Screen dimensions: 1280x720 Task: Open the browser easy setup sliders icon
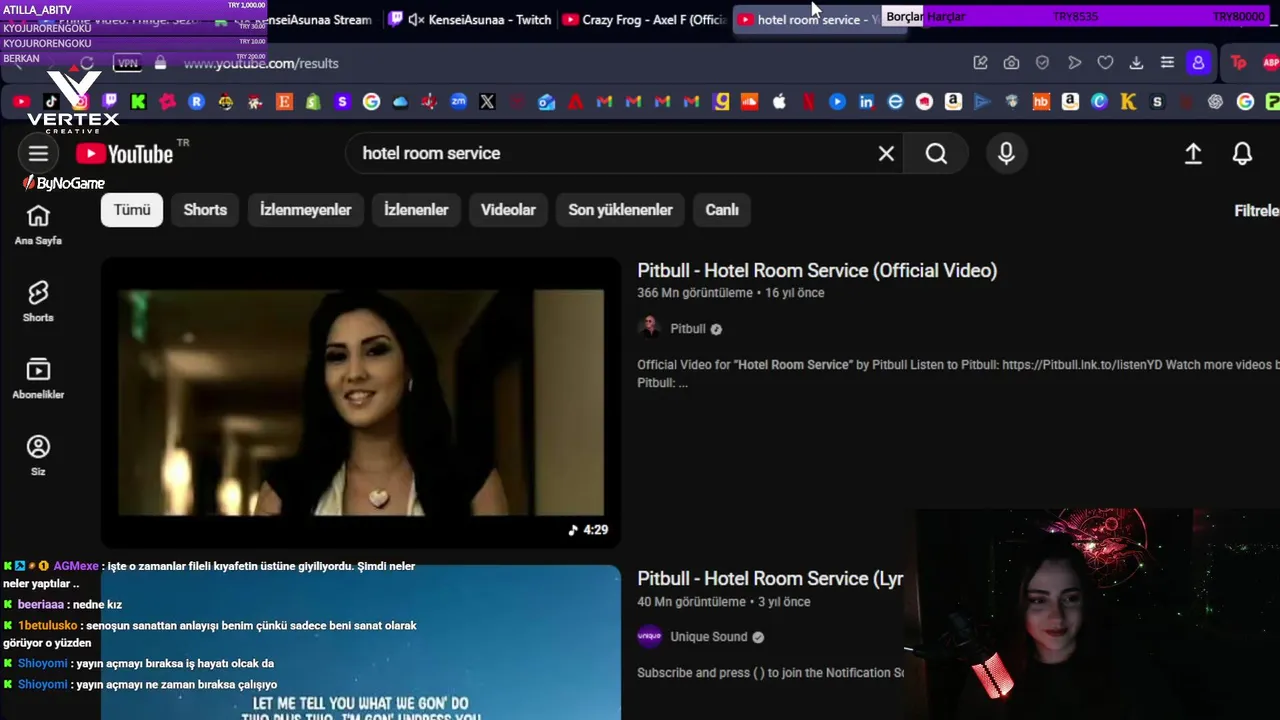pos(1167,63)
